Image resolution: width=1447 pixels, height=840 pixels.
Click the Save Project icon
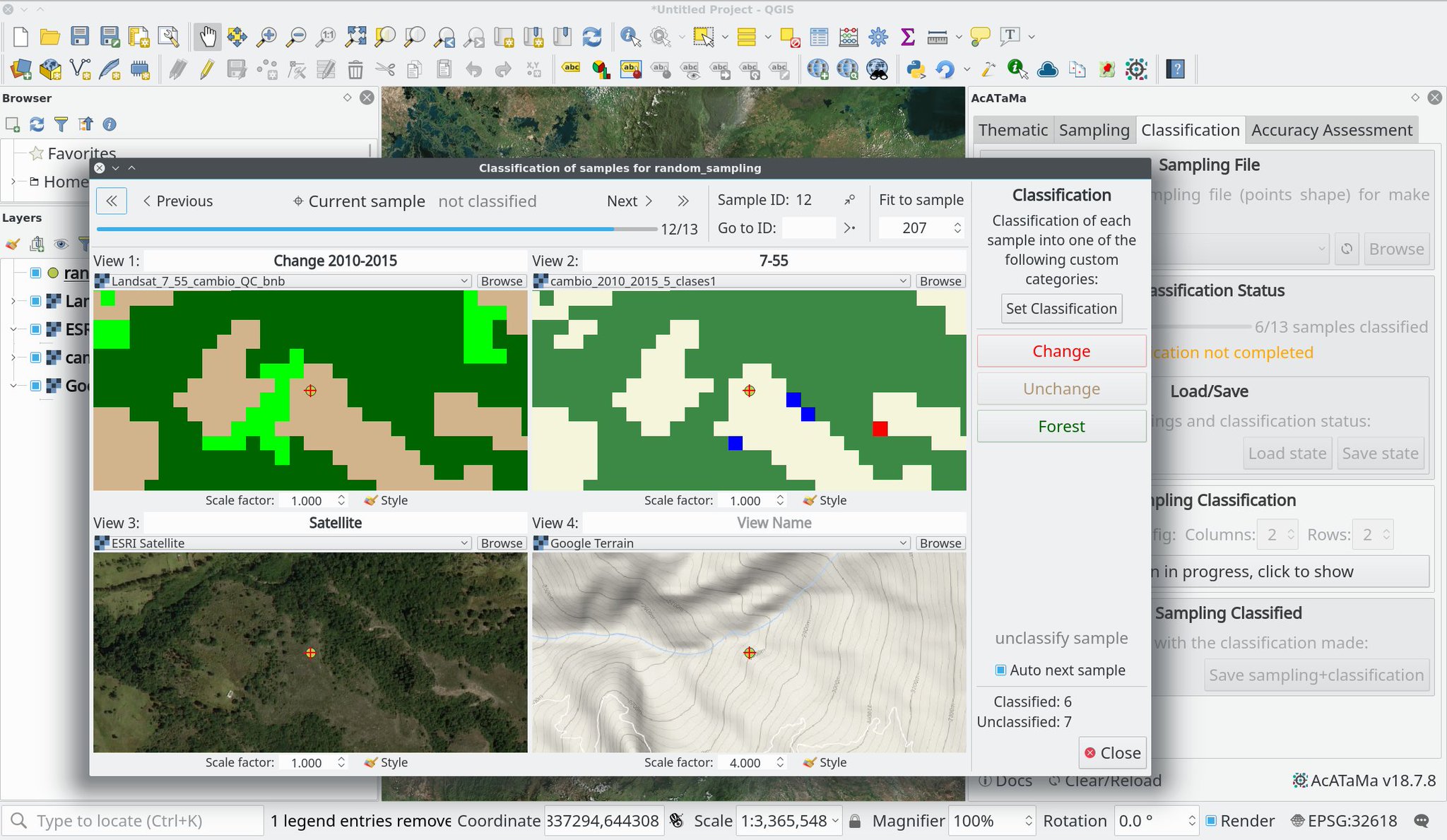[x=80, y=37]
